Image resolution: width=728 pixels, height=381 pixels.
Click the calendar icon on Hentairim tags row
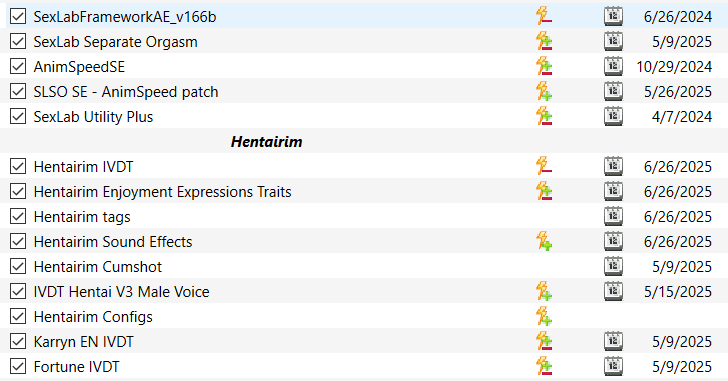(x=613, y=216)
